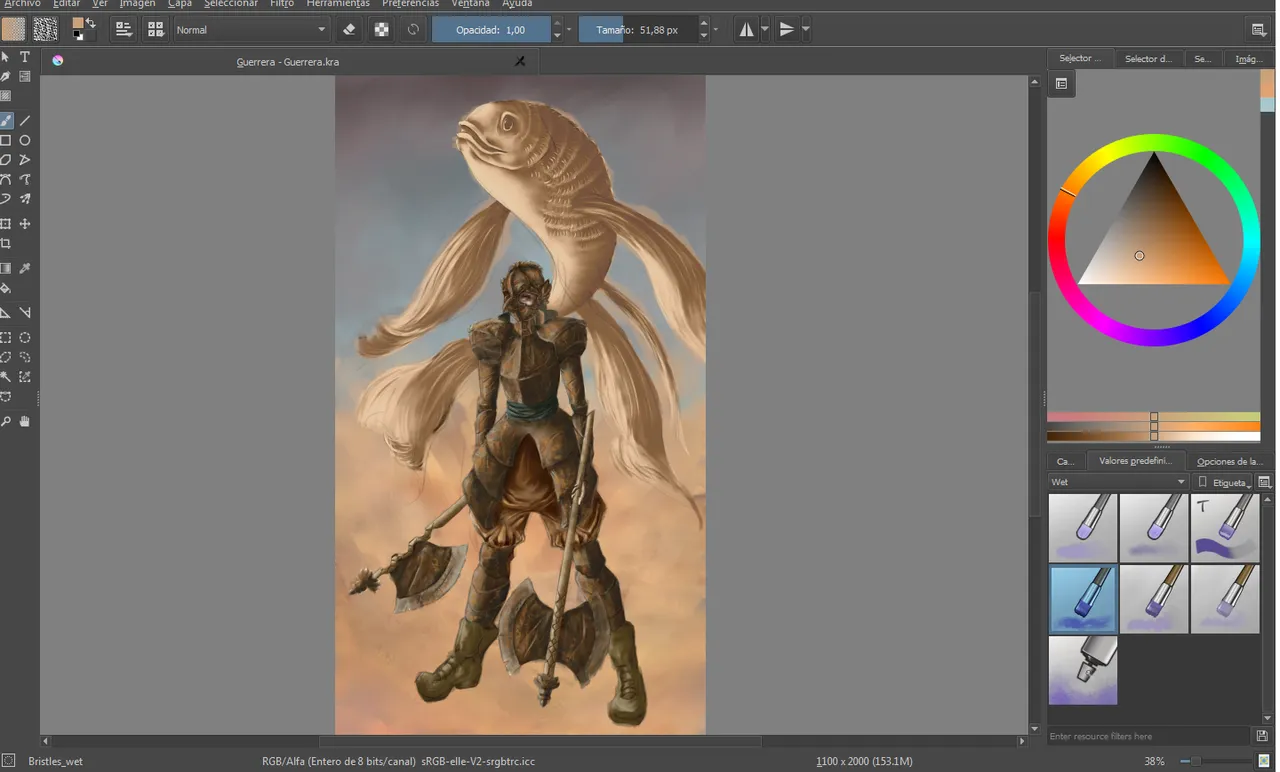Select the paint tube brush preset
The height and width of the screenshot is (772, 1280).
(1083, 671)
